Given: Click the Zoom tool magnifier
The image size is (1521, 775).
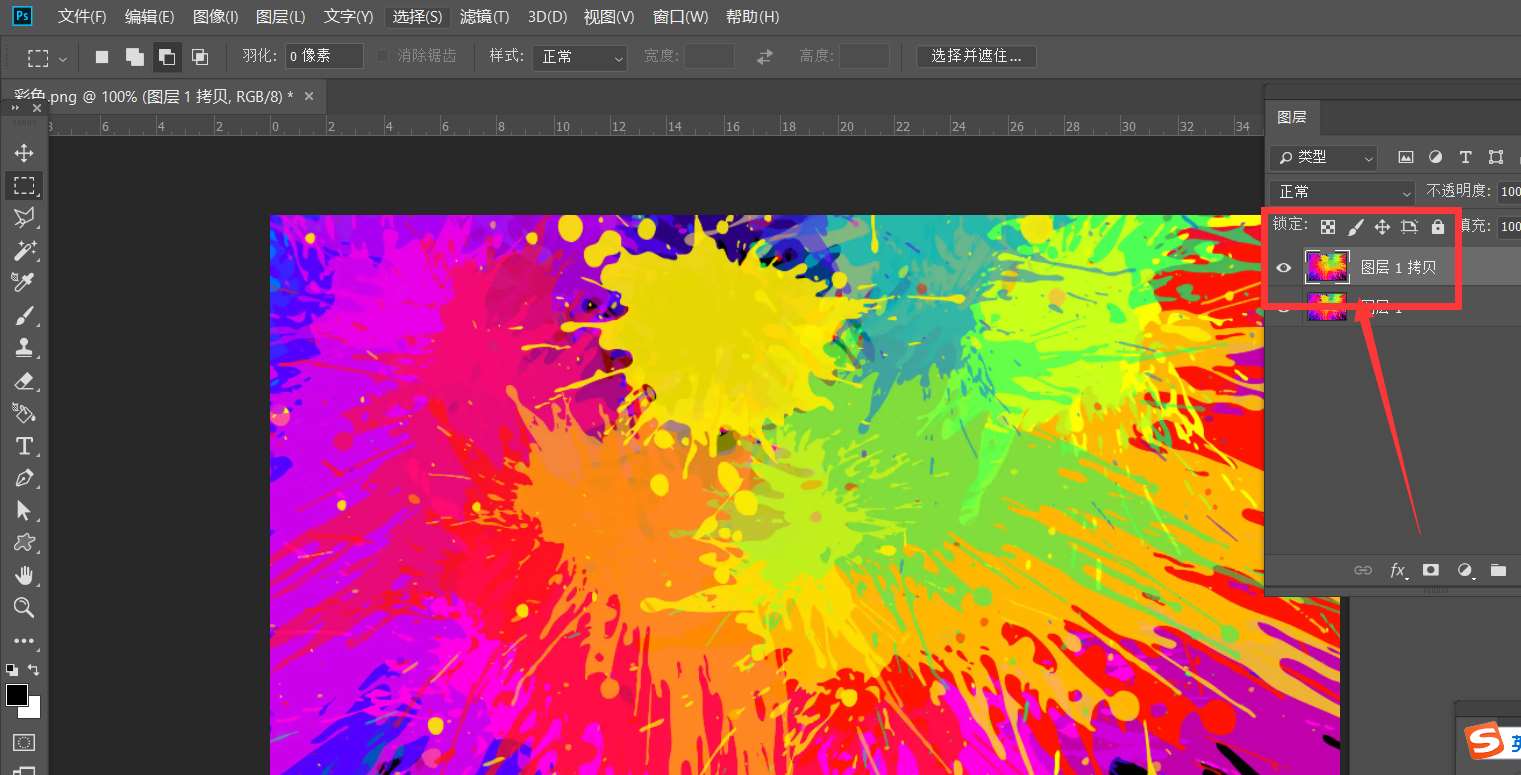Looking at the screenshot, I should [24, 608].
